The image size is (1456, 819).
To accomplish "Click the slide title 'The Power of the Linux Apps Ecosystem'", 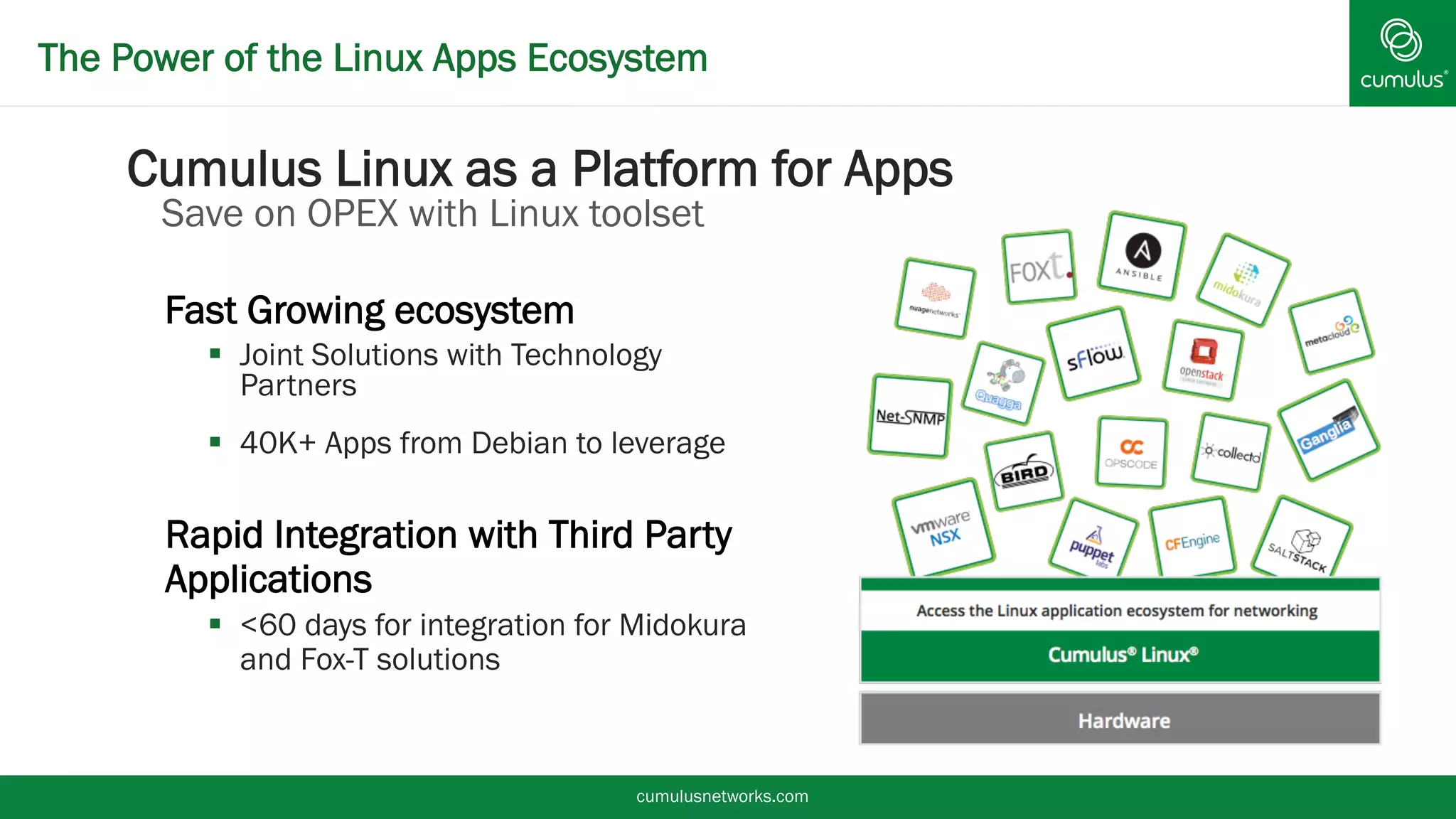I will (x=373, y=58).
